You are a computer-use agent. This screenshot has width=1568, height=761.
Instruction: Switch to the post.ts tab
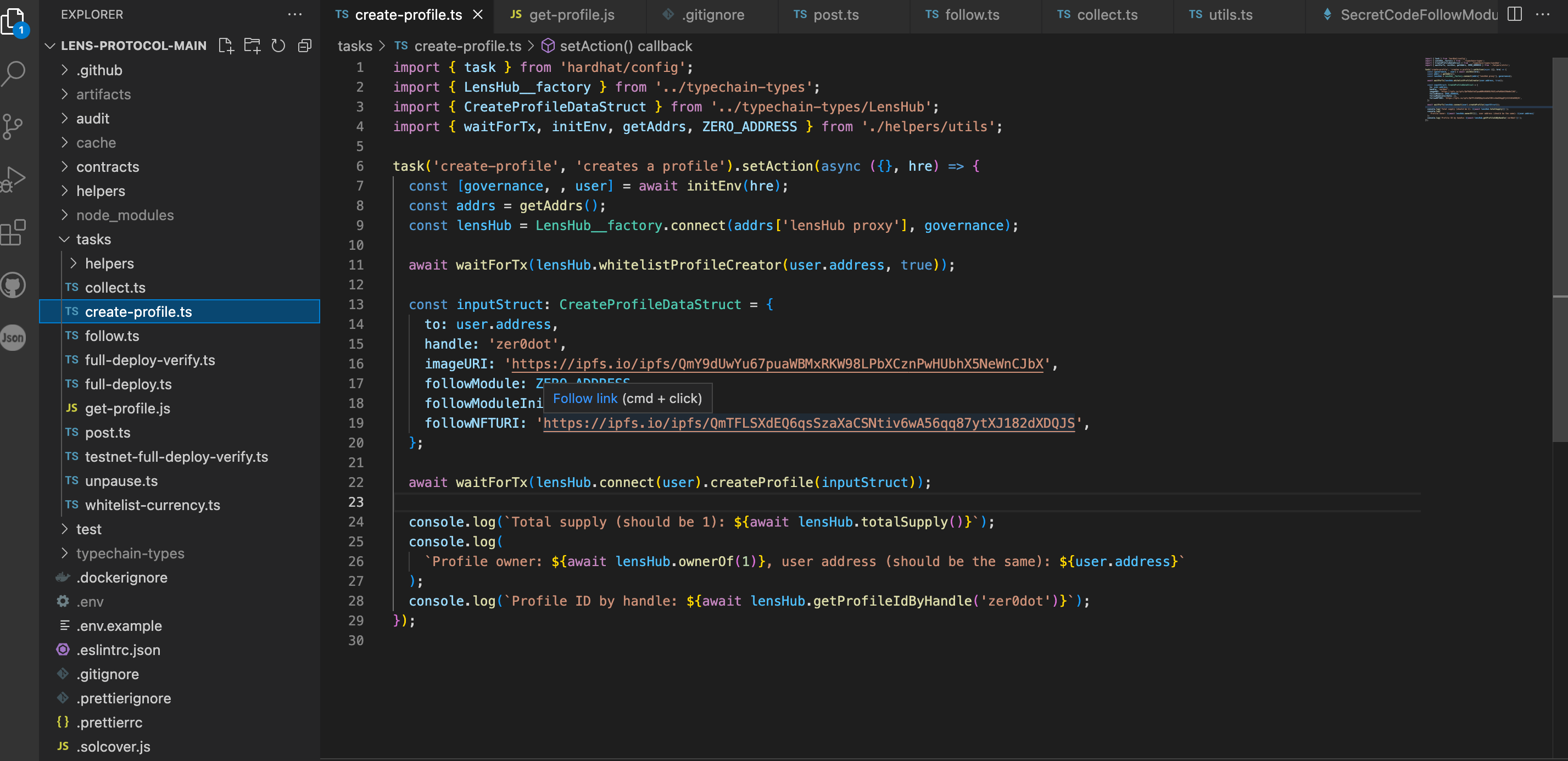(x=836, y=15)
